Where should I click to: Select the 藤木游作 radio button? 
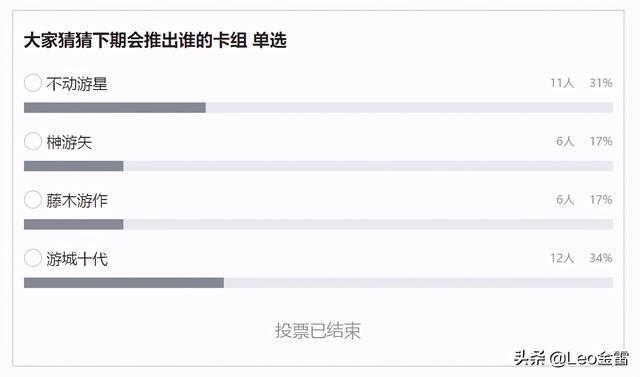click(33, 200)
